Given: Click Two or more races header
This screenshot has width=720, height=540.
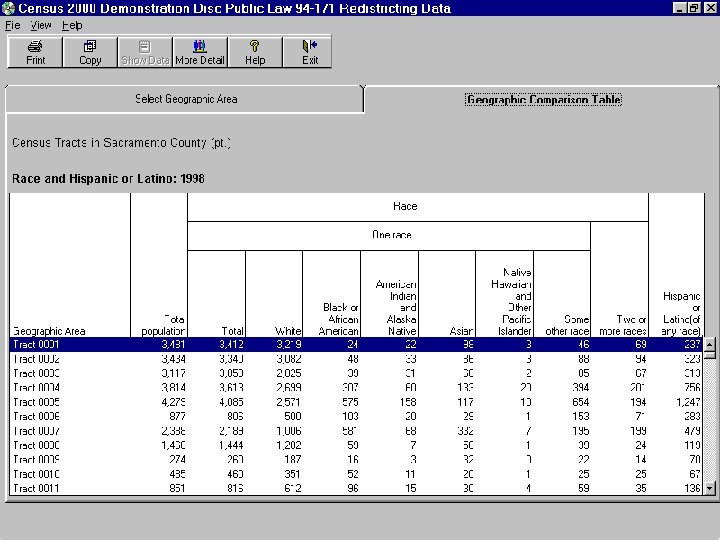Looking at the screenshot, I should click(619, 280).
